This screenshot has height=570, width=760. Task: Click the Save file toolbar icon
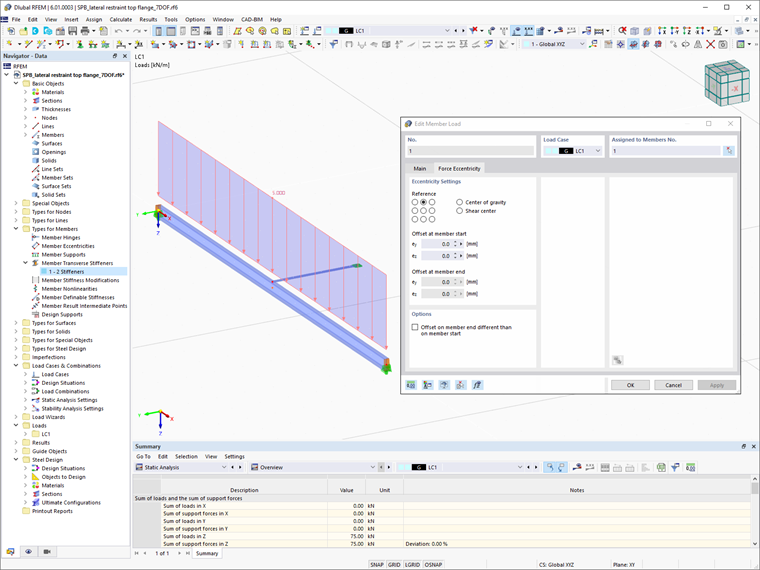[x=73, y=31]
